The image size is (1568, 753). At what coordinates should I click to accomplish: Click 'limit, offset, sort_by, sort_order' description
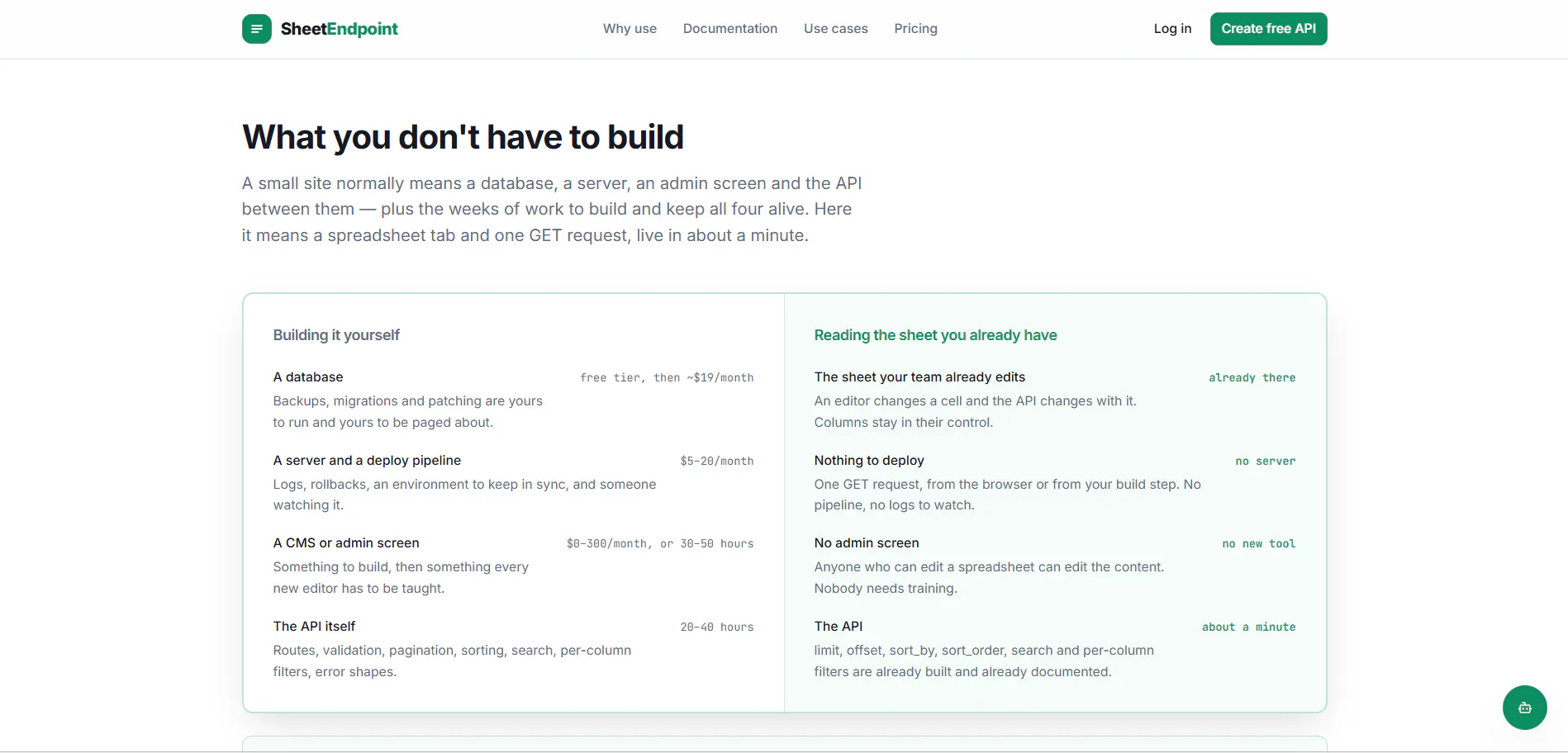[x=984, y=661]
